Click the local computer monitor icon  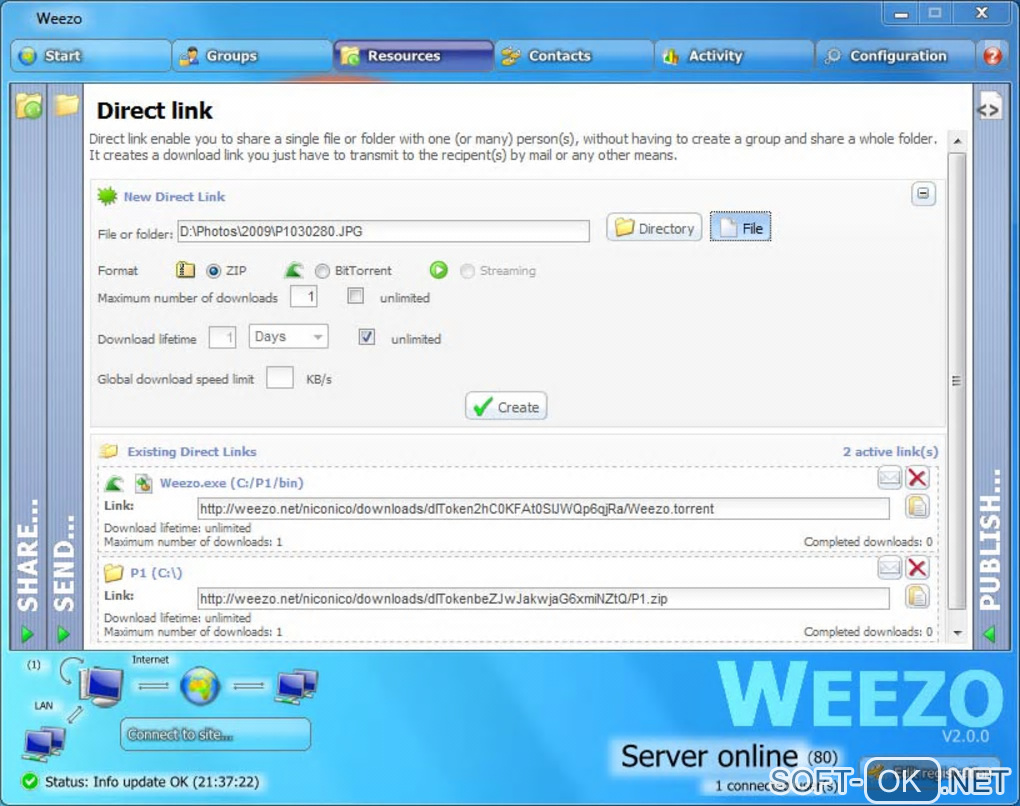pos(101,686)
